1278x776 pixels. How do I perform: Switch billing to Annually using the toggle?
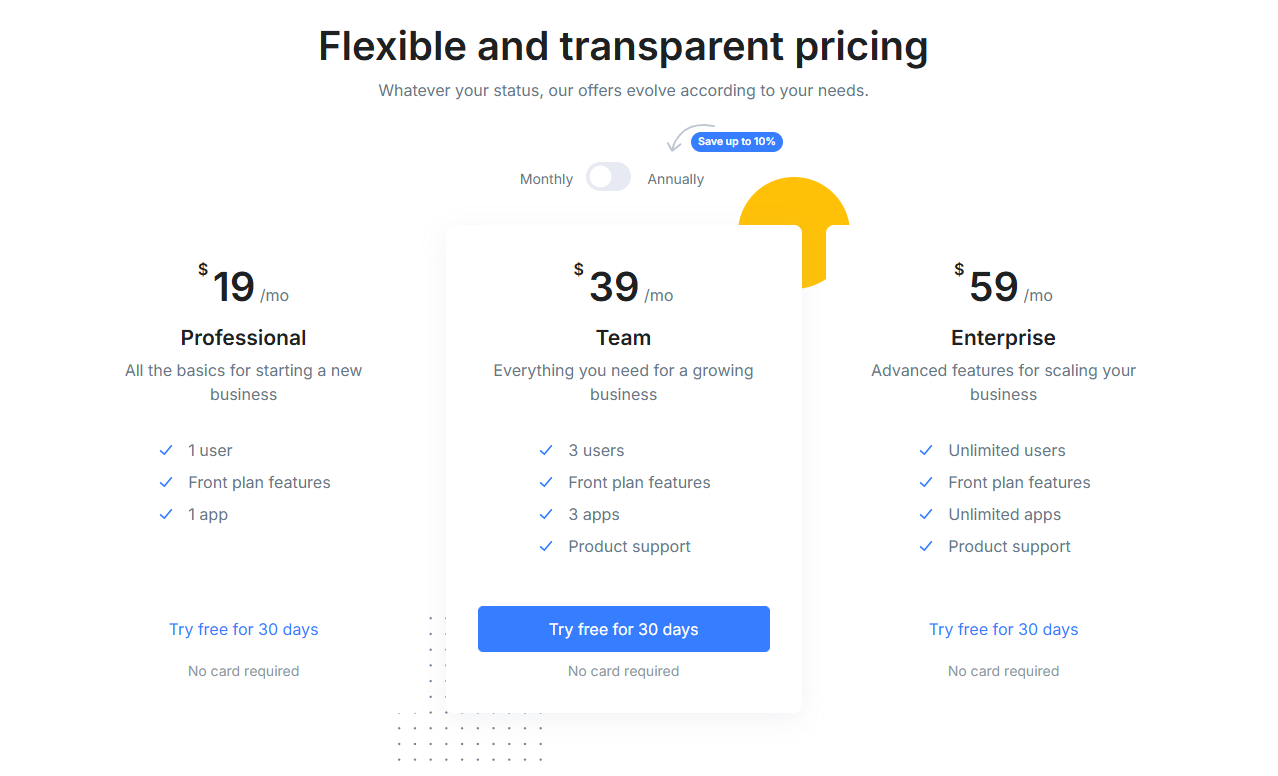[x=608, y=176]
